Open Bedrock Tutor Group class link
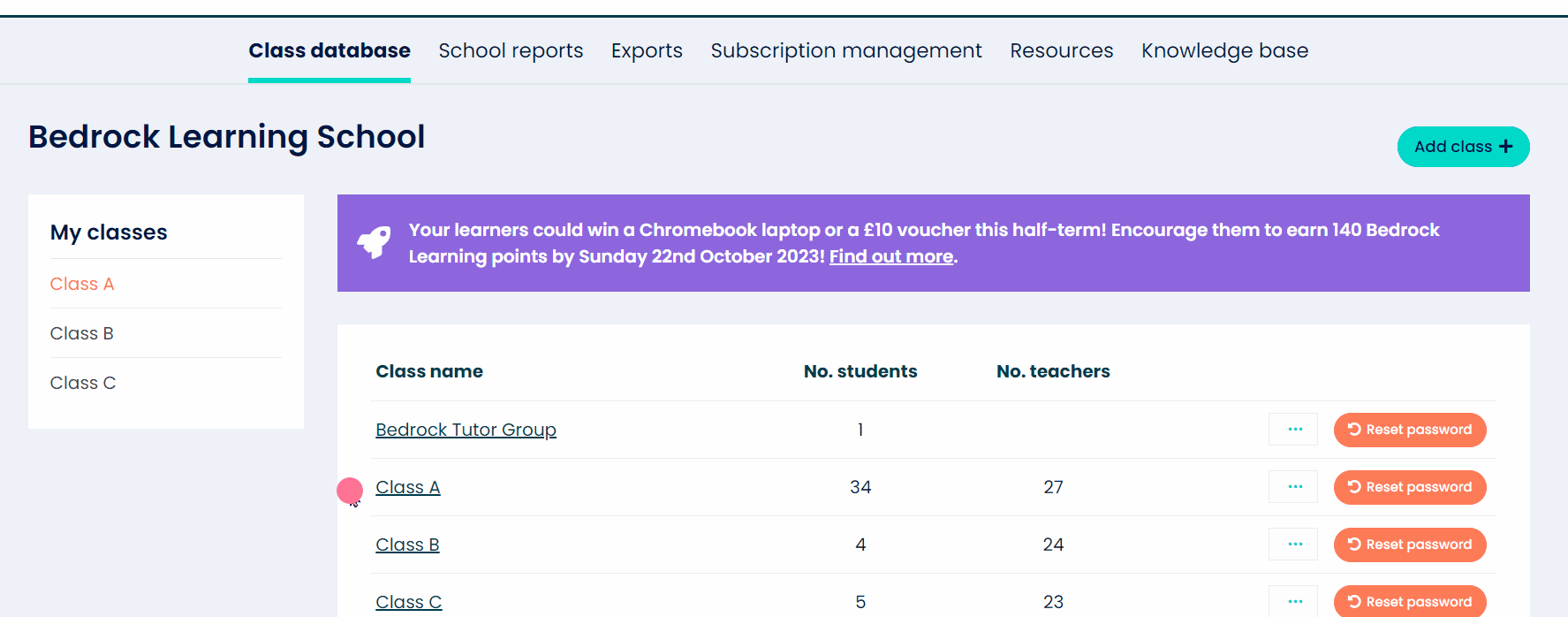 (466, 430)
